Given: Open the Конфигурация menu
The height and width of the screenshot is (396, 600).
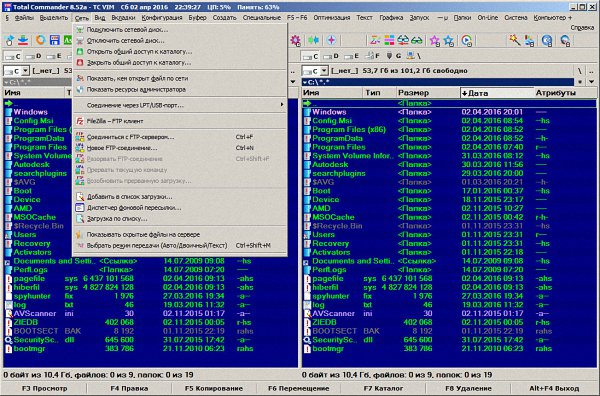Looking at the screenshot, I should coord(162,18).
